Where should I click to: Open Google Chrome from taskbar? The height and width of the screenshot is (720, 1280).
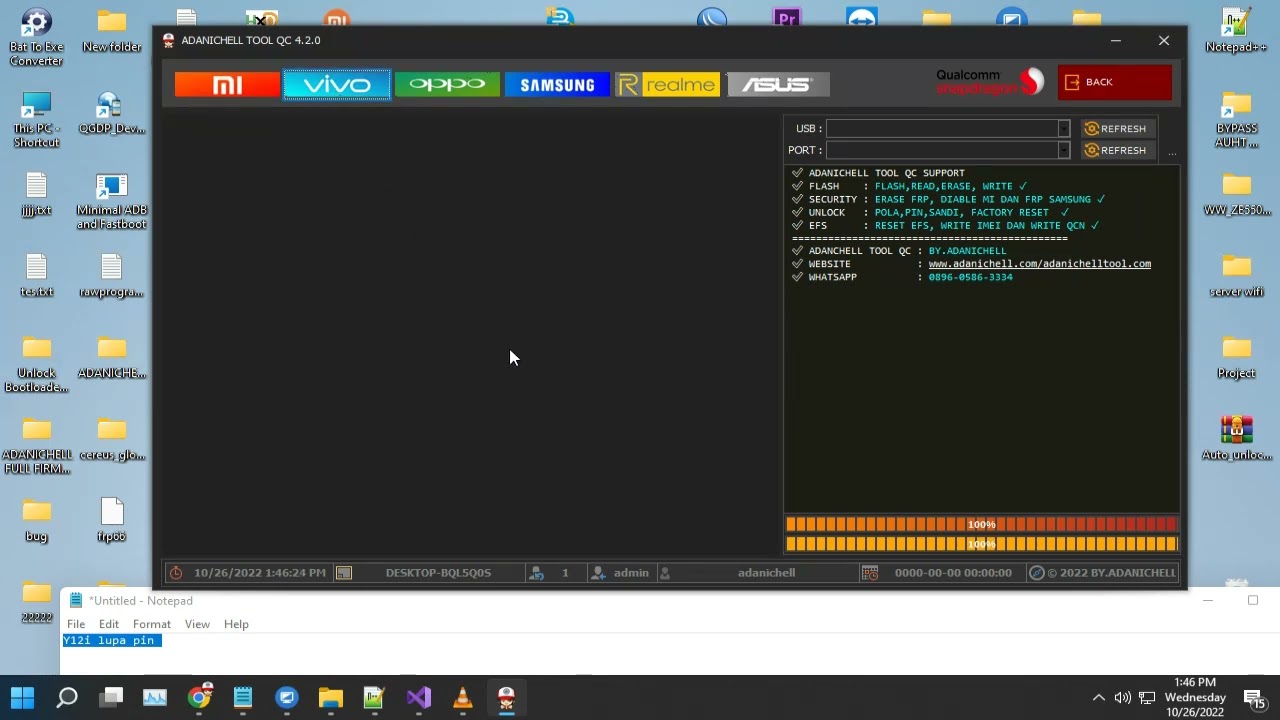(199, 697)
